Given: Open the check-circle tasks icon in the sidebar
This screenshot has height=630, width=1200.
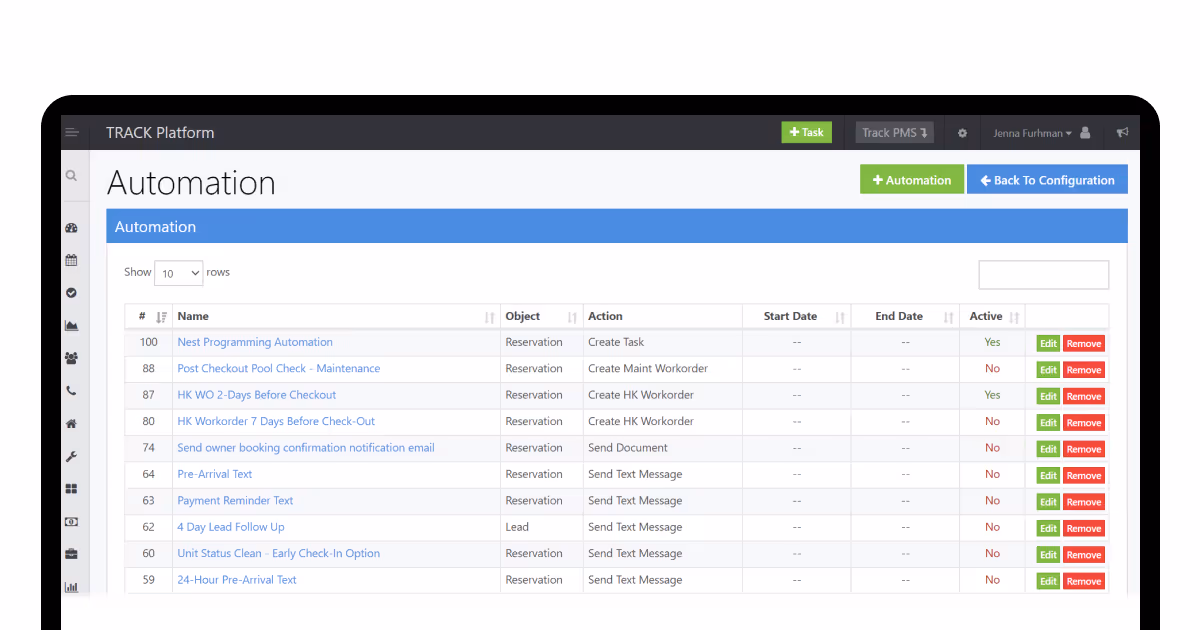Looking at the screenshot, I should pyautogui.click(x=71, y=293).
